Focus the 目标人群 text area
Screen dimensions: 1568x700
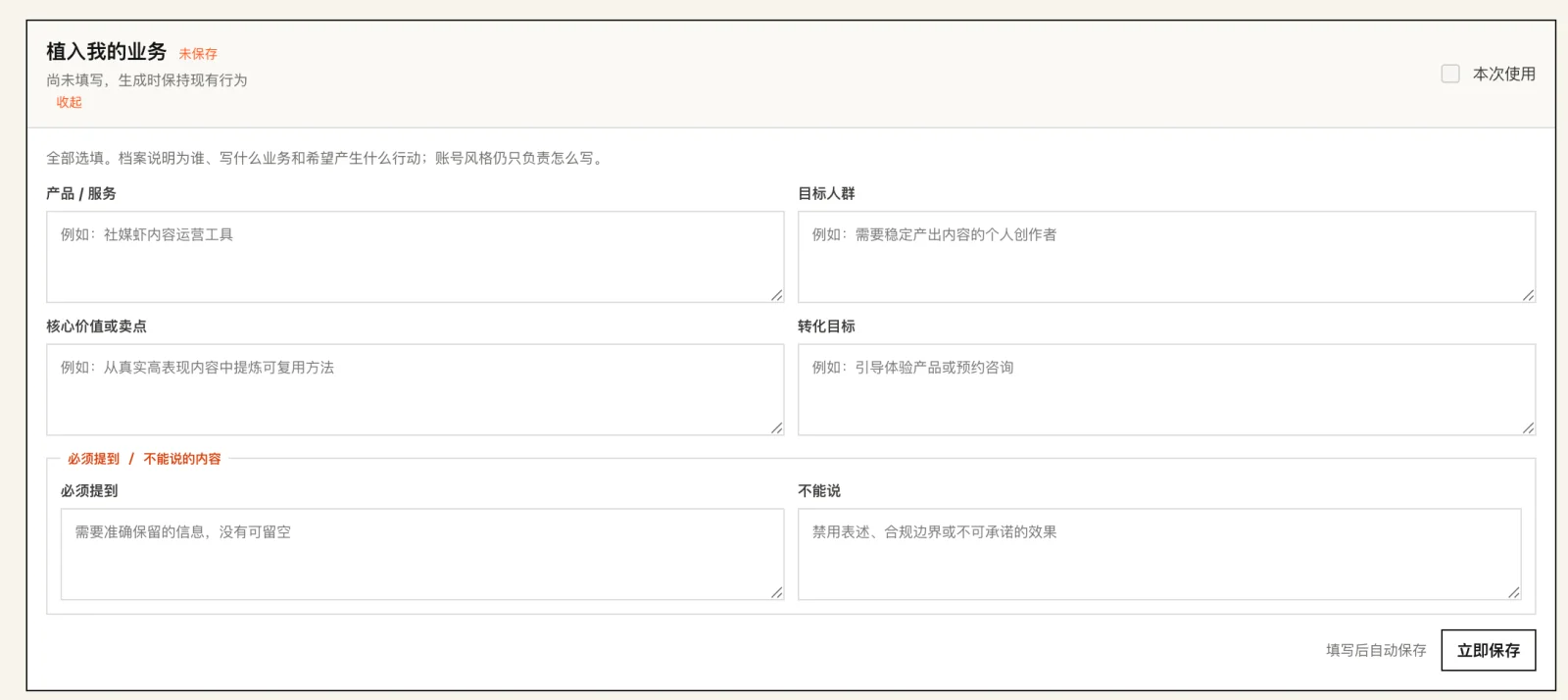pos(1166,257)
